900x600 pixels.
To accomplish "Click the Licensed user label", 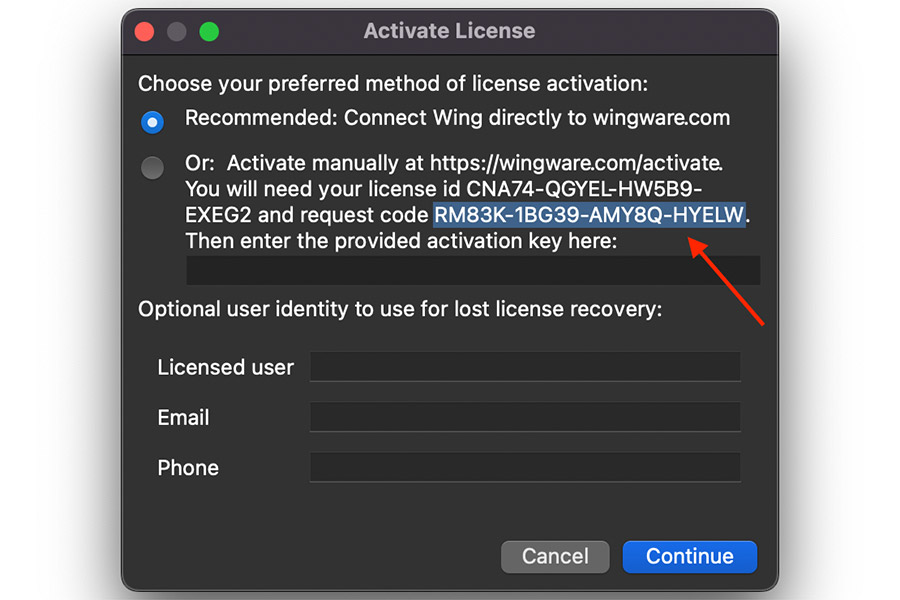I will point(225,367).
